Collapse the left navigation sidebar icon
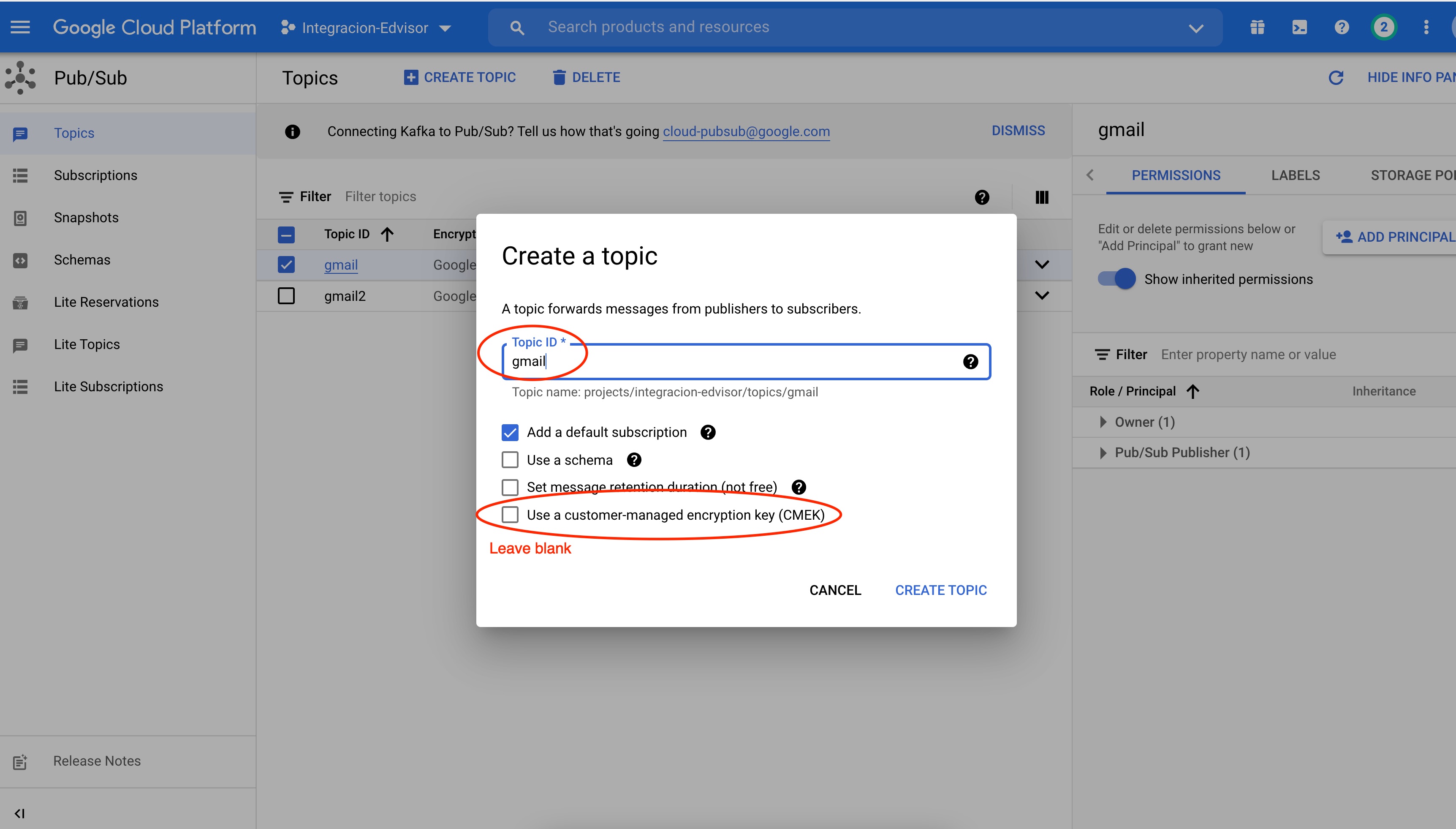 19,813
